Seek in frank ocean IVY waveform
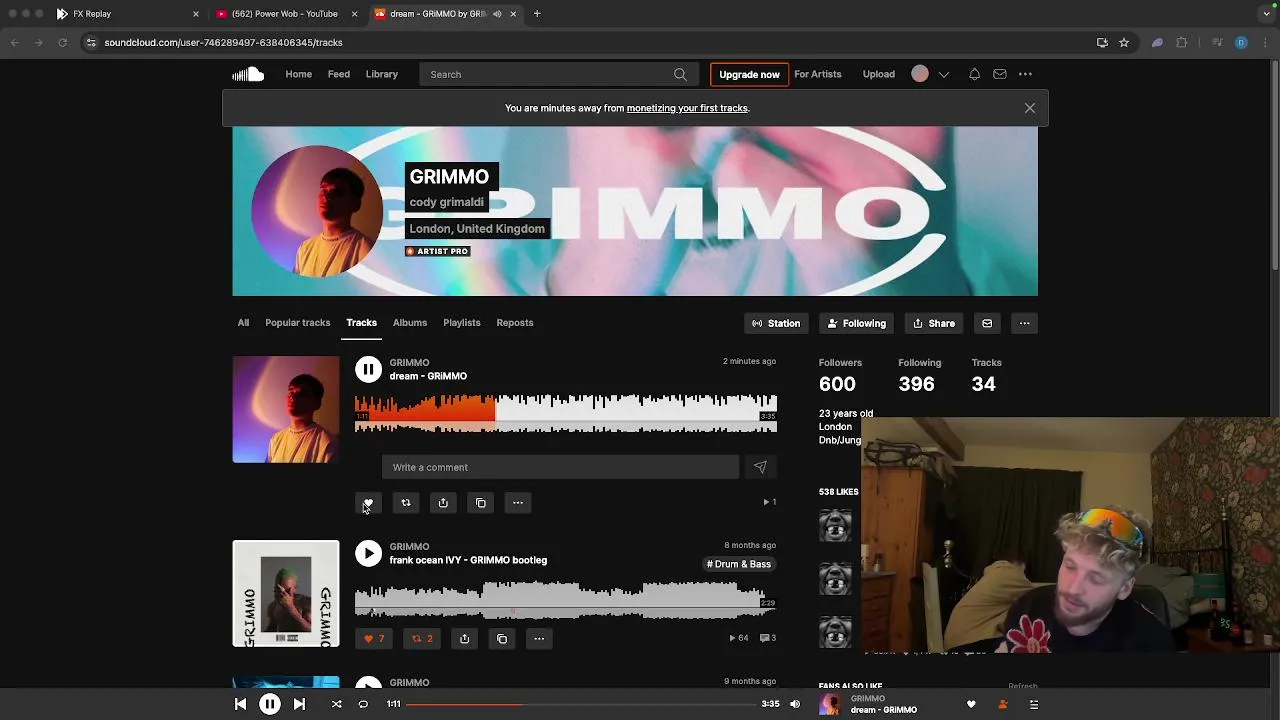Image resolution: width=1280 pixels, height=720 pixels. coord(566,600)
